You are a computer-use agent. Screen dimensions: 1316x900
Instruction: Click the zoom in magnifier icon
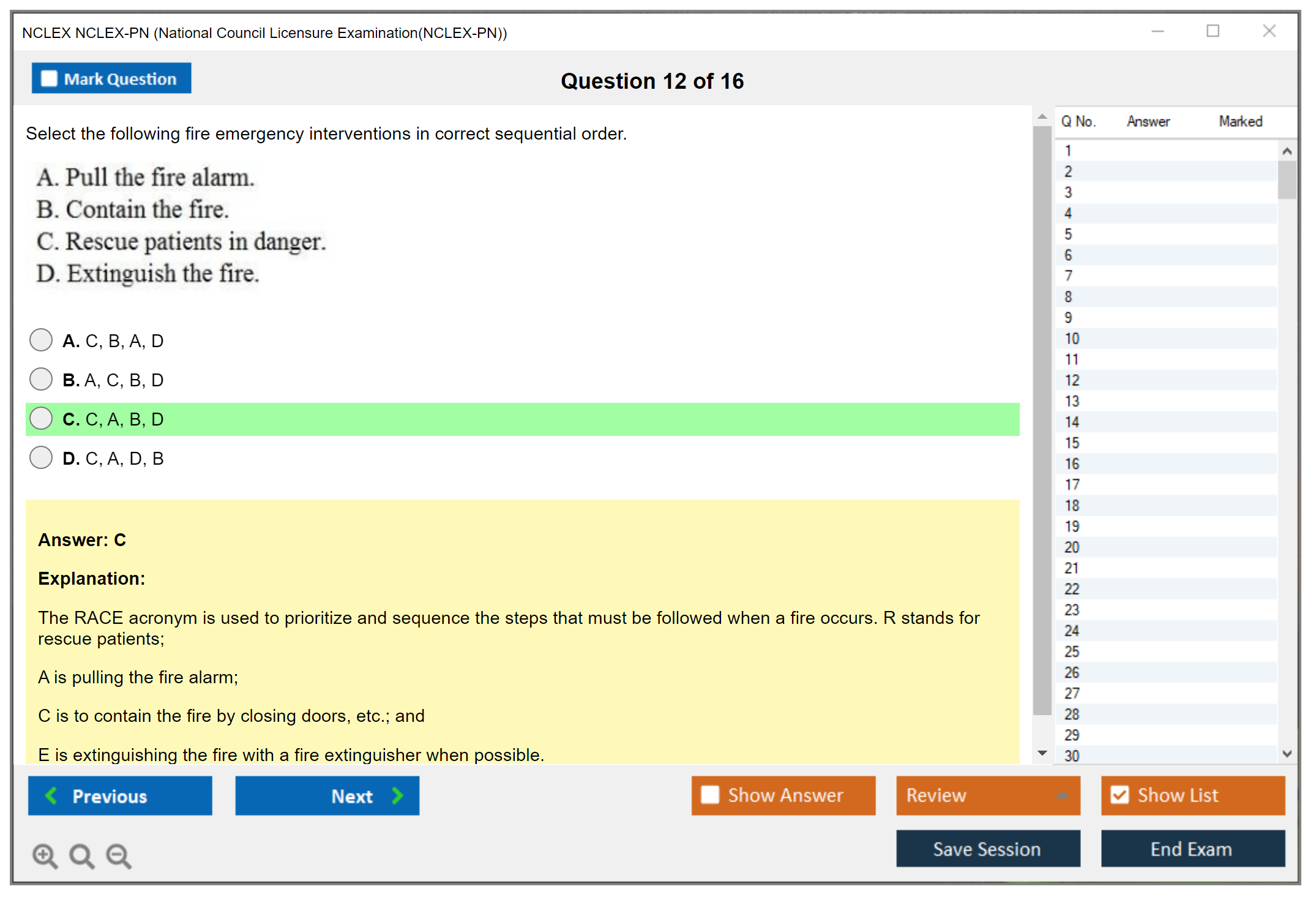pos(44,855)
